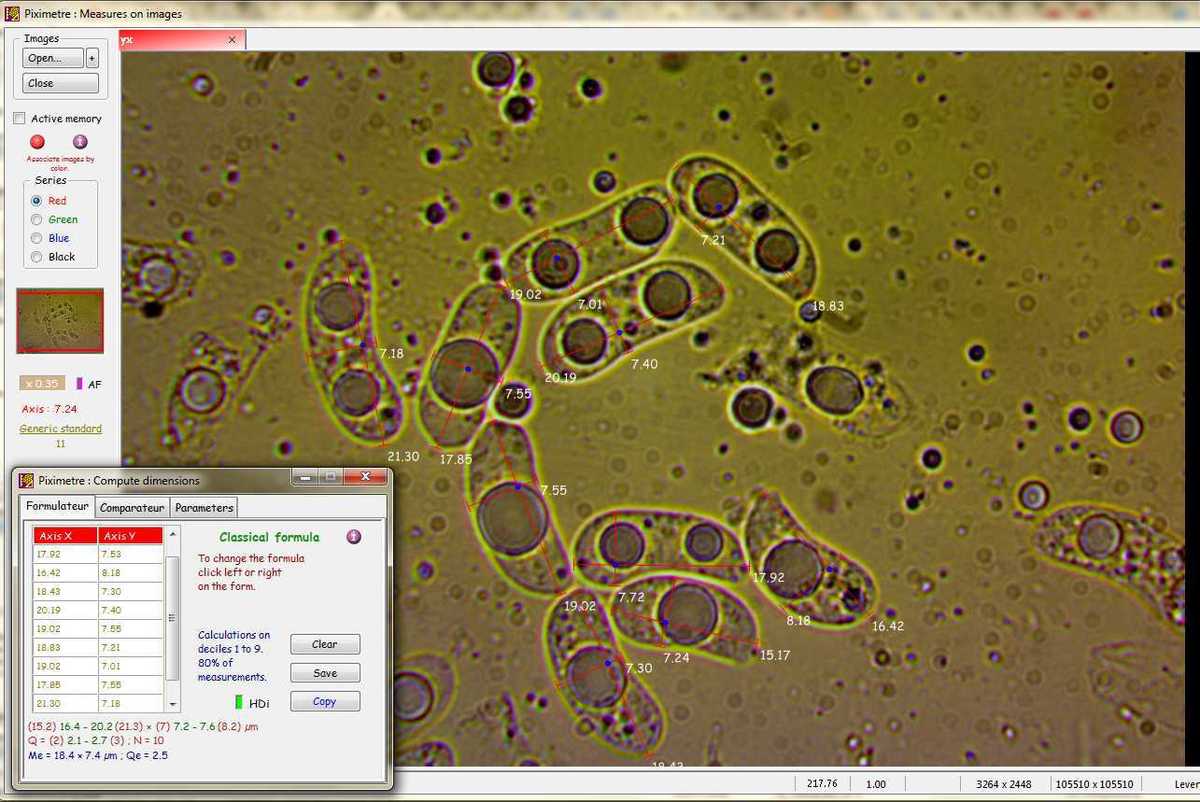Select the 7.18 cell in the table
Viewport: 1200px width, 802px height.
[x=130, y=703]
